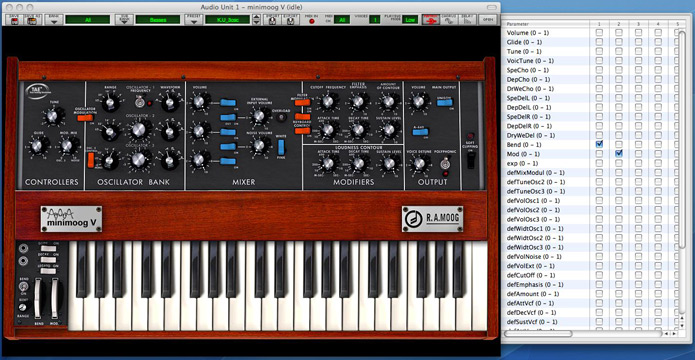Toggle the A-440 blue switch
Image resolution: width=695 pixels, height=360 pixels.
[x=420, y=132]
